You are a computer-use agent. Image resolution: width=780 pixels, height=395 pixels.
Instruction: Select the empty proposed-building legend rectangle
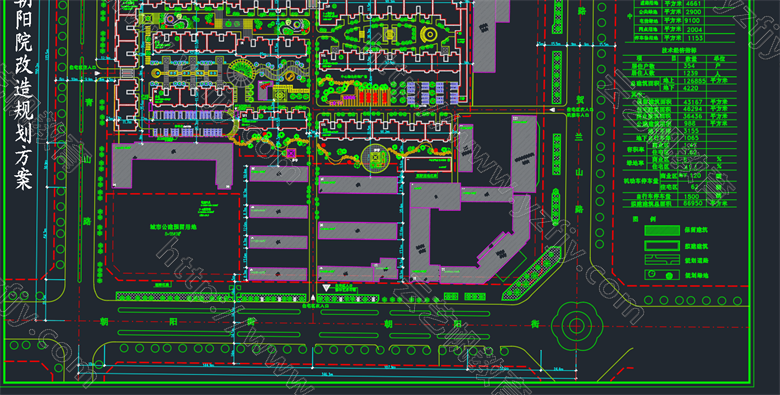662,245
